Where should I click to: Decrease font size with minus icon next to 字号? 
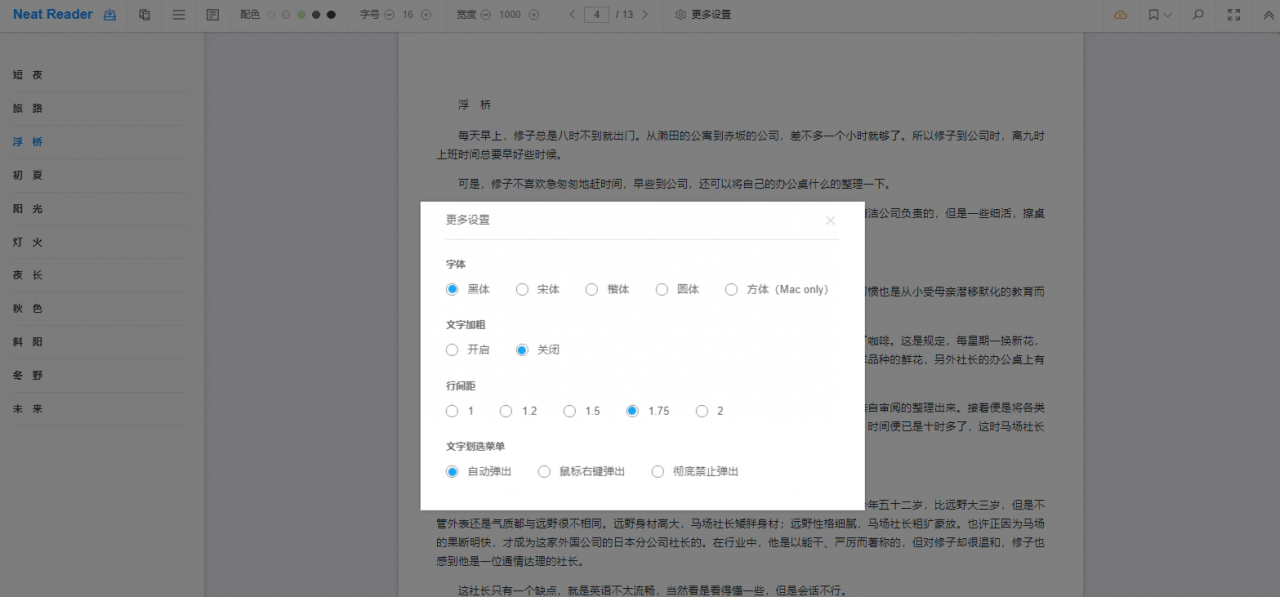(x=389, y=15)
